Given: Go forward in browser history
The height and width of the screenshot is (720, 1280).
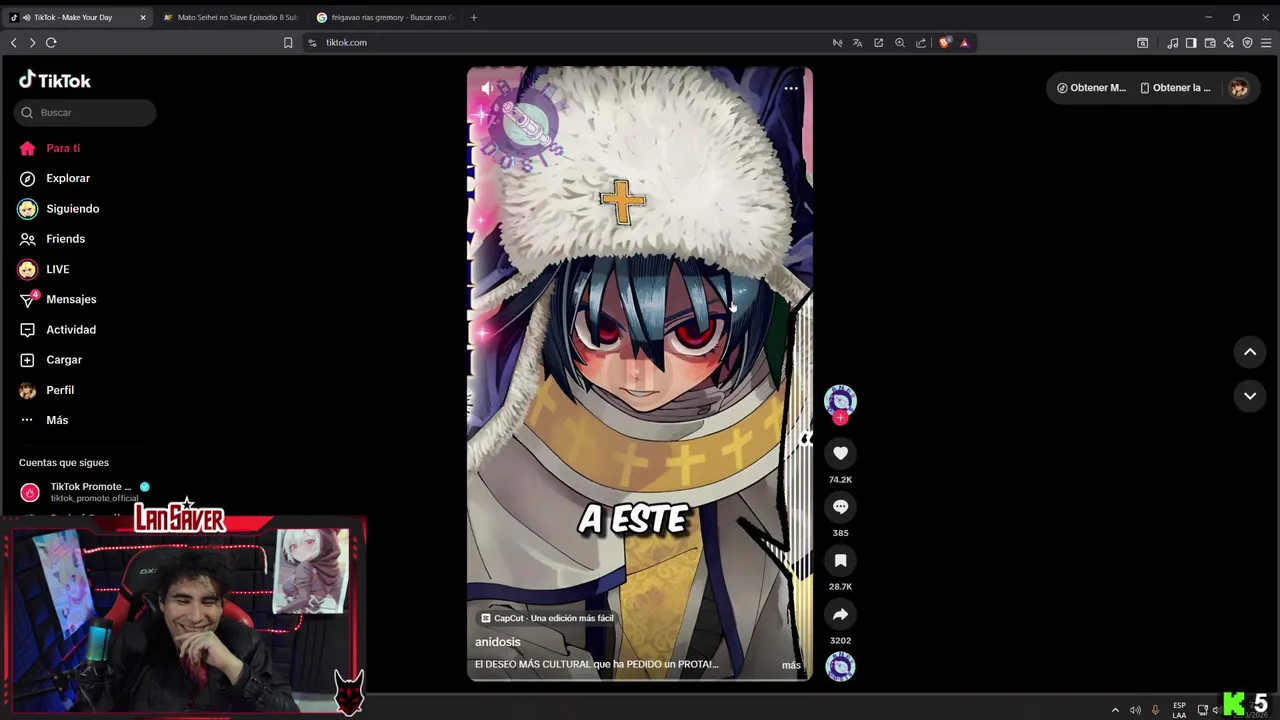Looking at the screenshot, I should click(32, 43).
